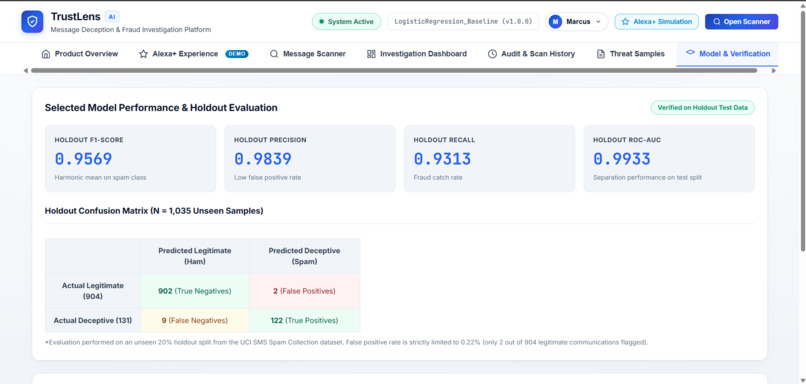The height and width of the screenshot is (384, 806).
Task: Expand the chevron next to Marcus
Action: click(x=598, y=22)
